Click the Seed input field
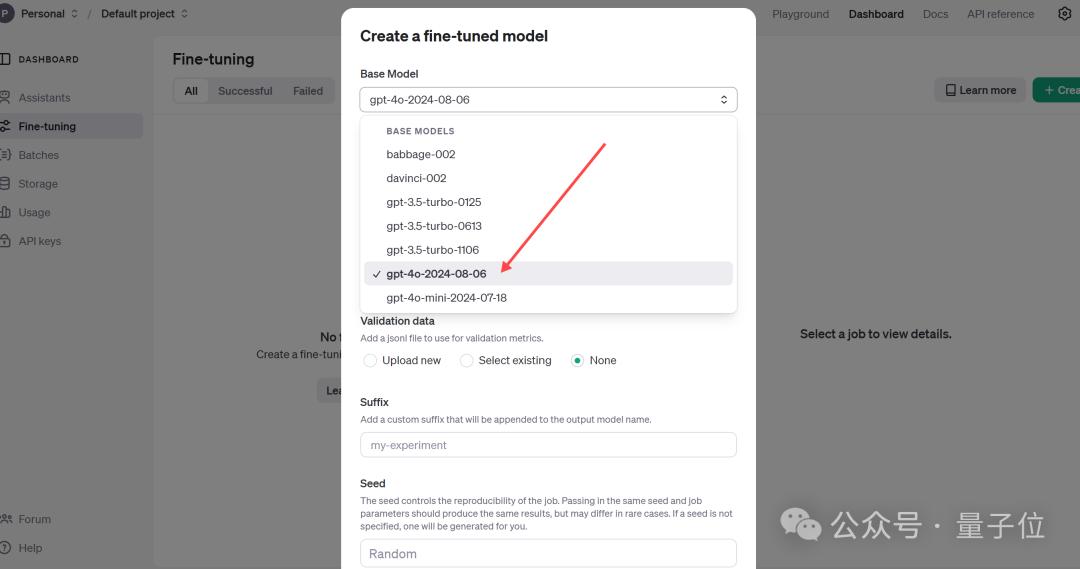The image size is (1080, 569). click(548, 553)
